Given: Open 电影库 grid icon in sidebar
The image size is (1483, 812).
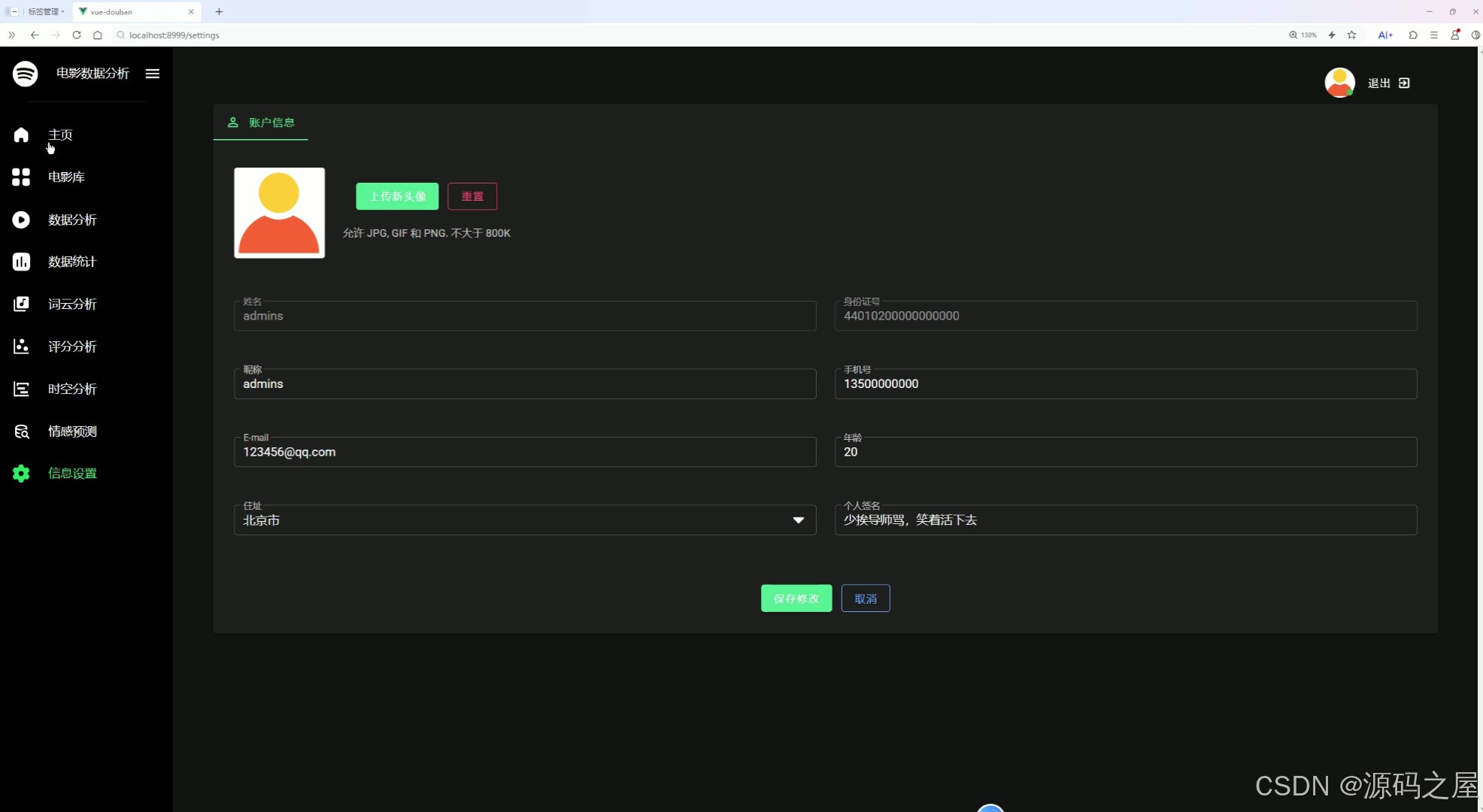Looking at the screenshot, I should (21, 177).
